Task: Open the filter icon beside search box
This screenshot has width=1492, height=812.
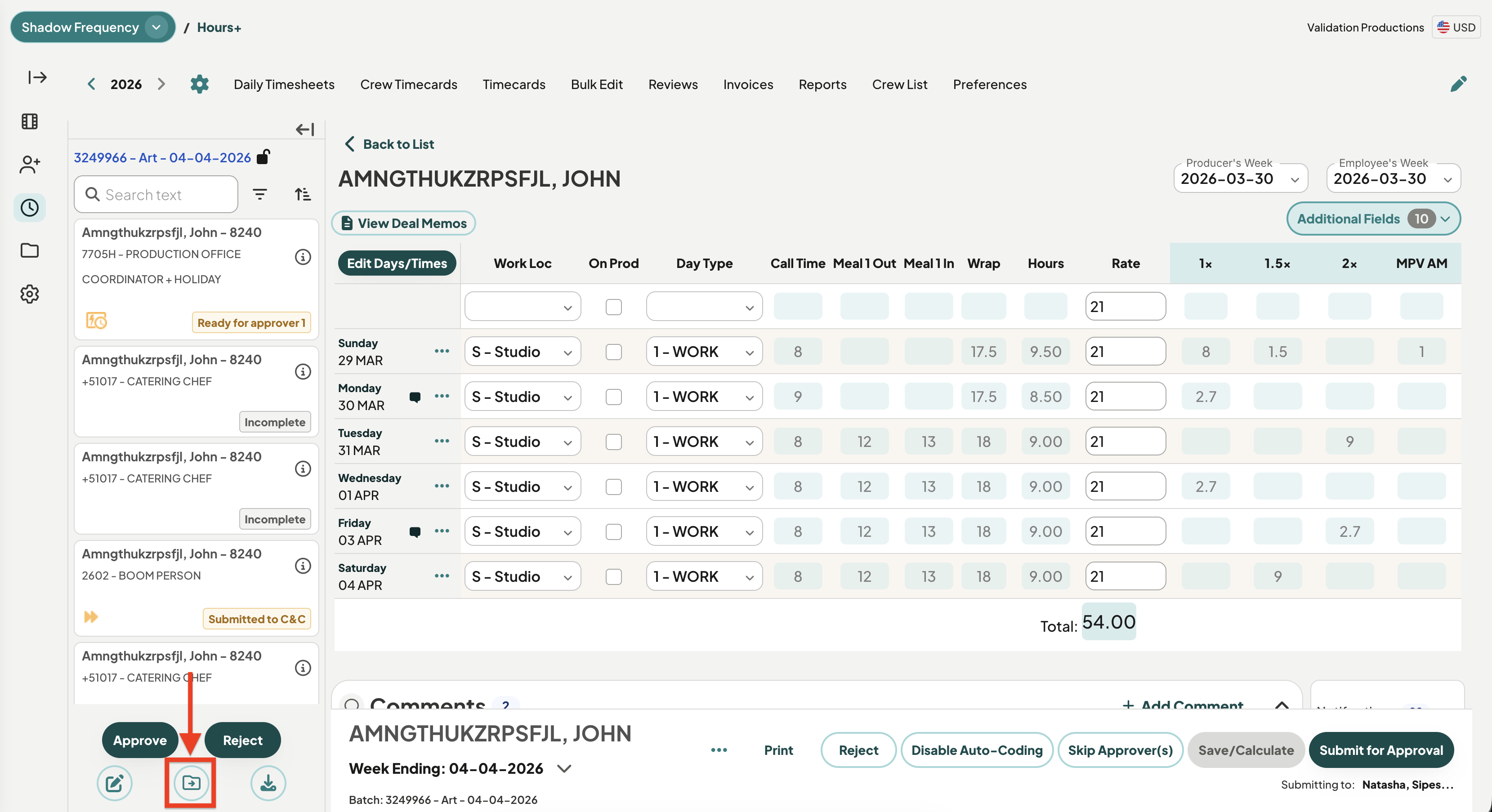Action: [259, 194]
